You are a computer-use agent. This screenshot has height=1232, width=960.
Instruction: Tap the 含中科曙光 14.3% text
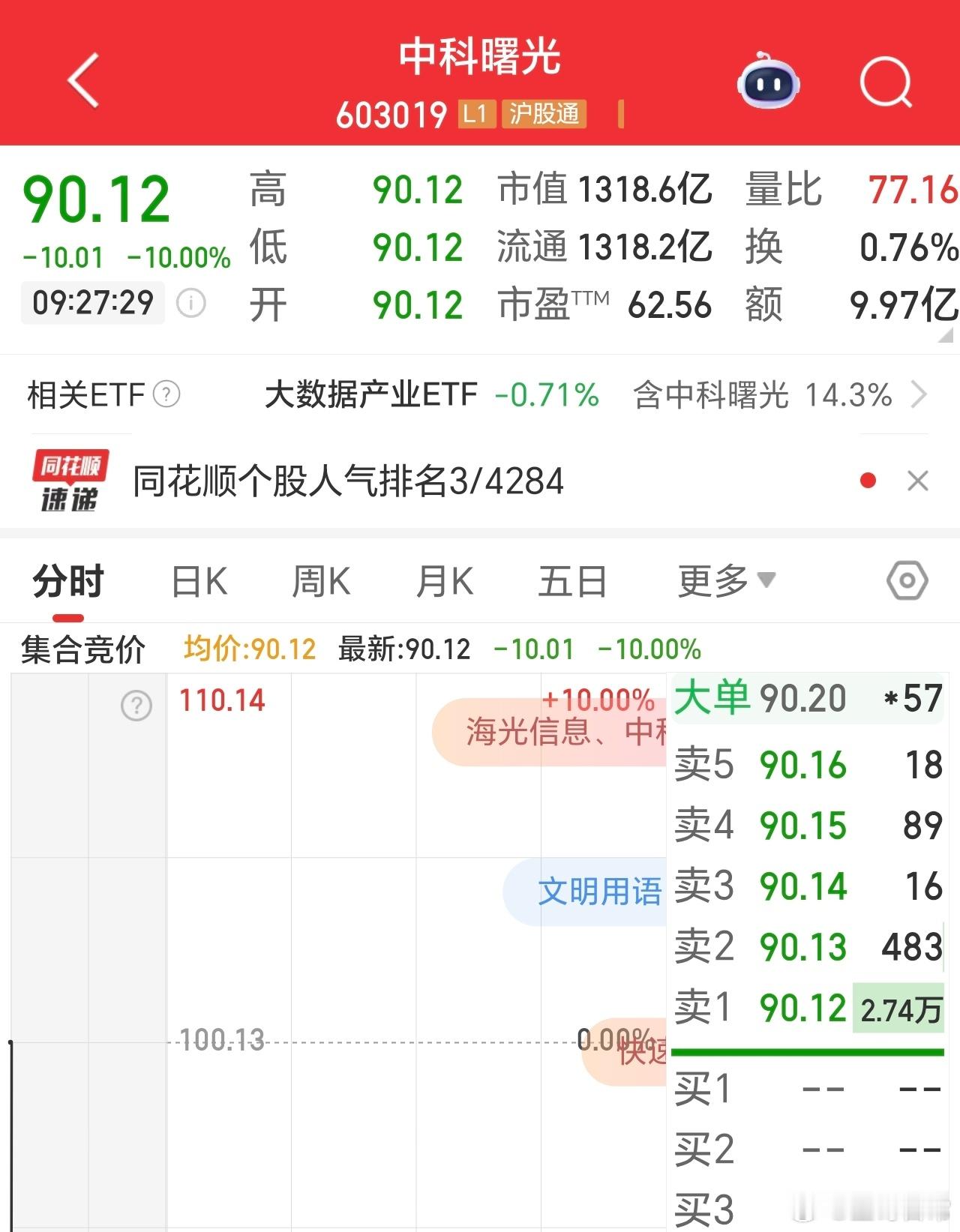(x=763, y=394)
